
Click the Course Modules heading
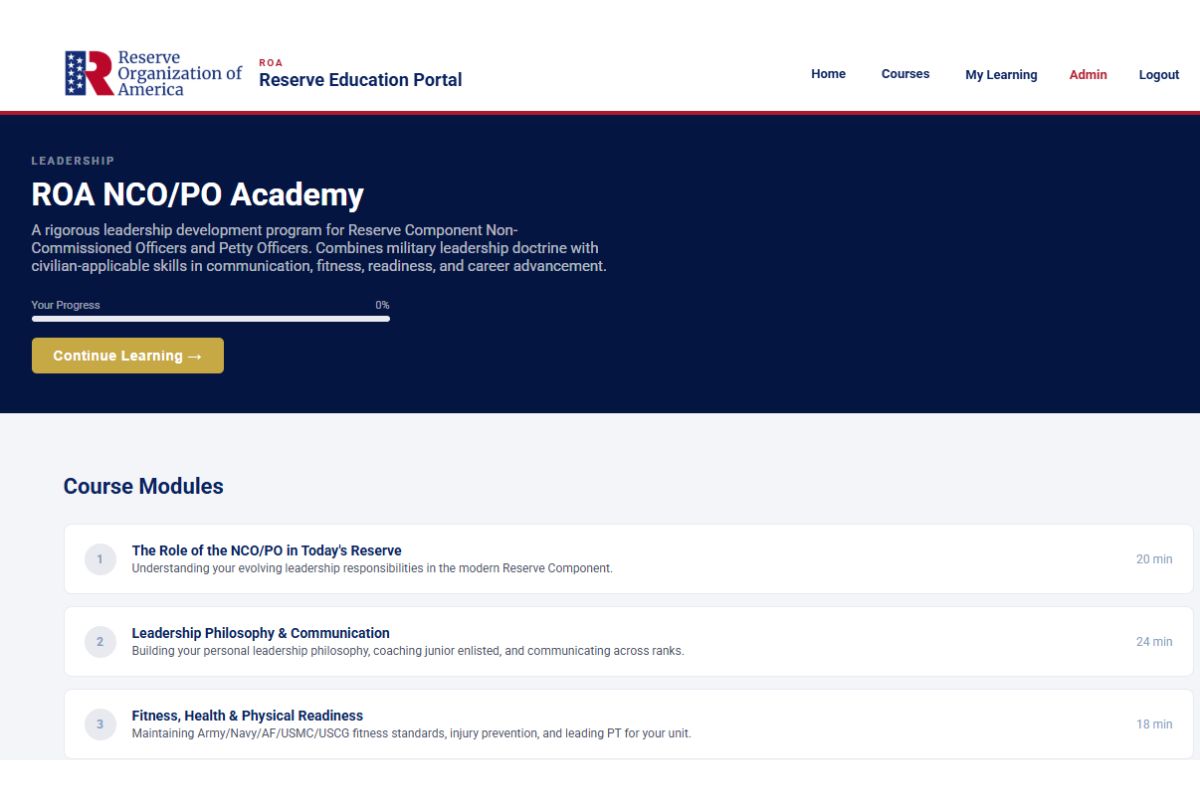click(143, 486)
